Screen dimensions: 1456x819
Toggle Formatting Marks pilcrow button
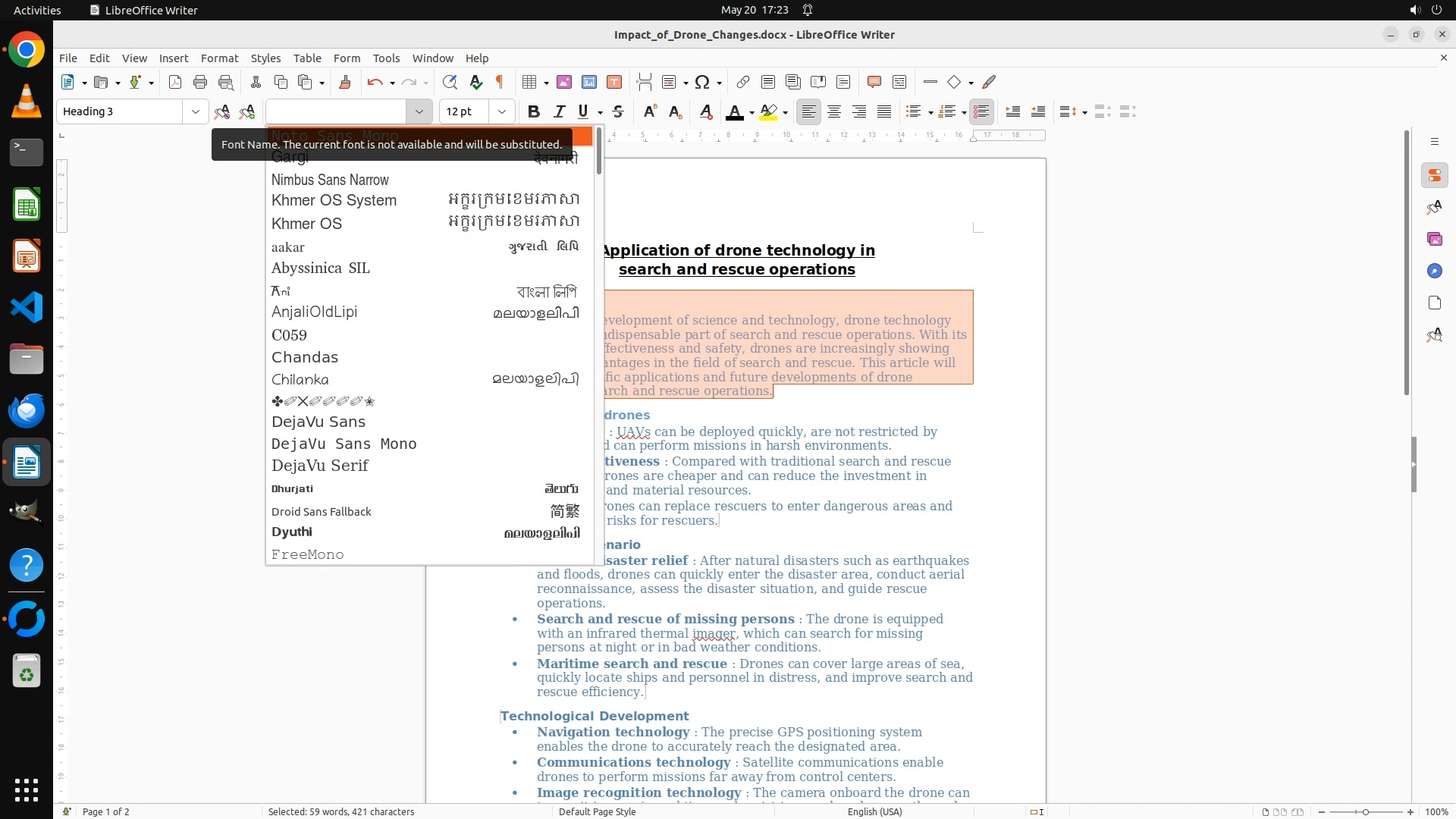pos(500,82)
